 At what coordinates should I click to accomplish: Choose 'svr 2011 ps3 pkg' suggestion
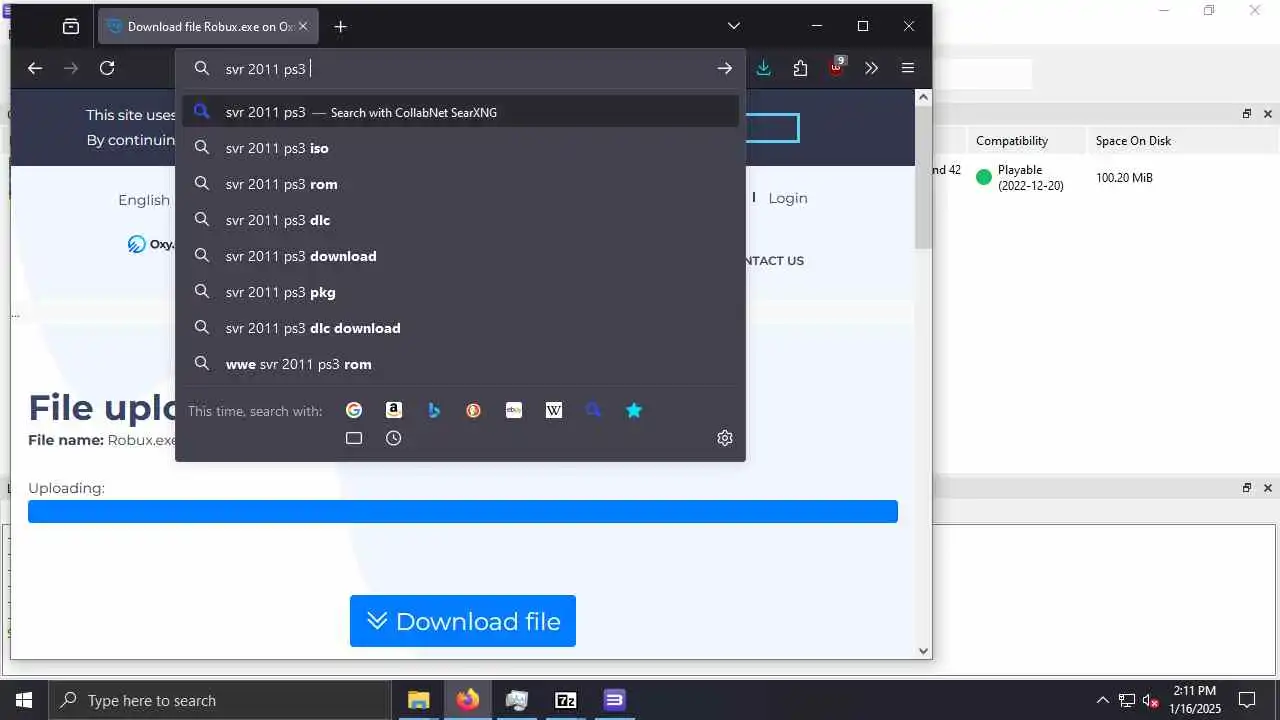pyautogui.click(x=460, y=292)
